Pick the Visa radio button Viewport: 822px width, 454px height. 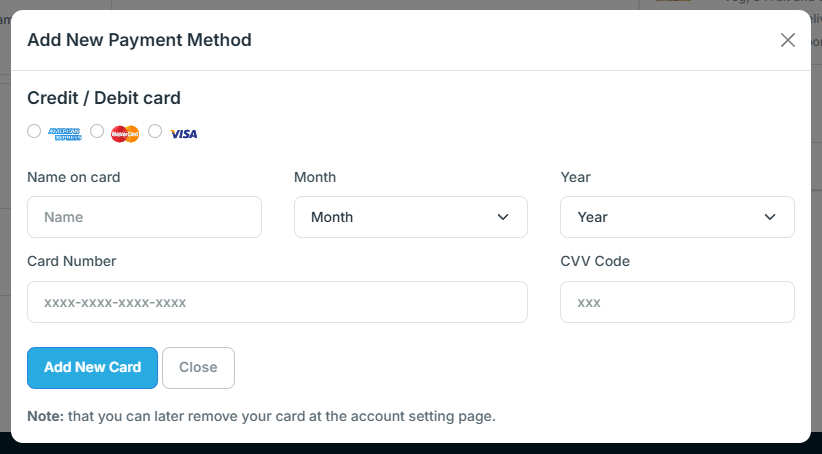tap(155, 131)
